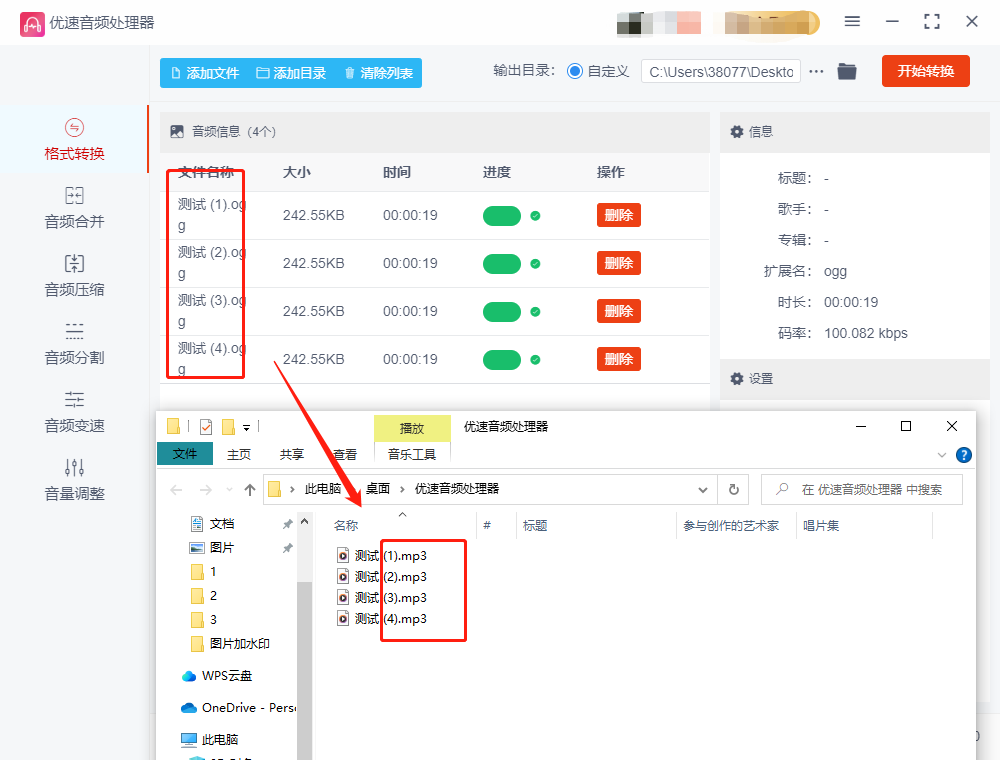1000x760 pixels.
Task: Click the 添加文件 add file button
Action: [205, 73]
